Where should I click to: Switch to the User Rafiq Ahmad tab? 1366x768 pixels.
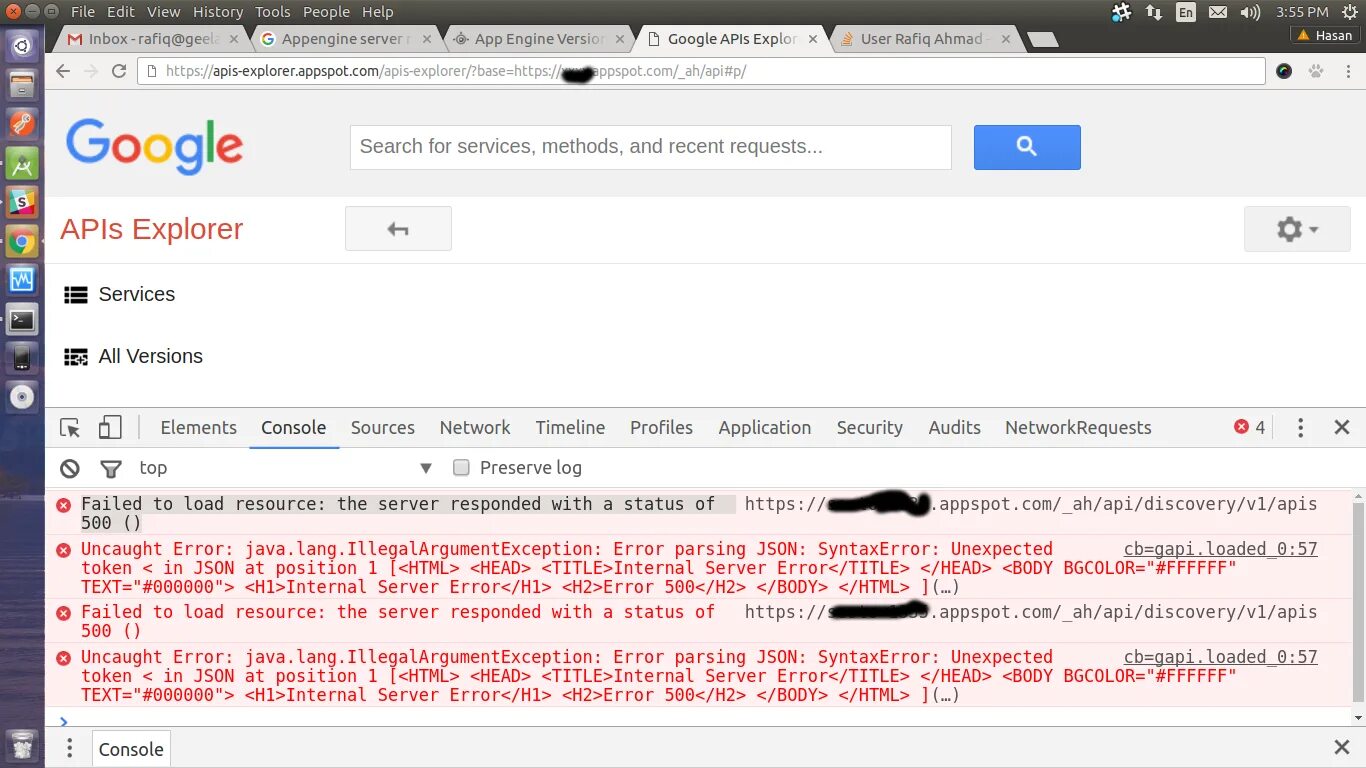click(x=926, y=39)
